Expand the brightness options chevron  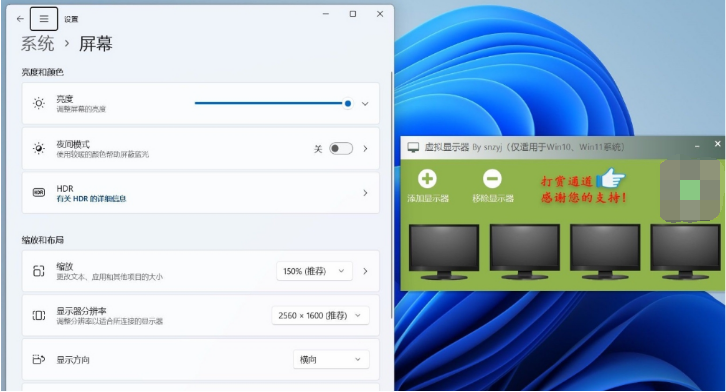(365, 104)
